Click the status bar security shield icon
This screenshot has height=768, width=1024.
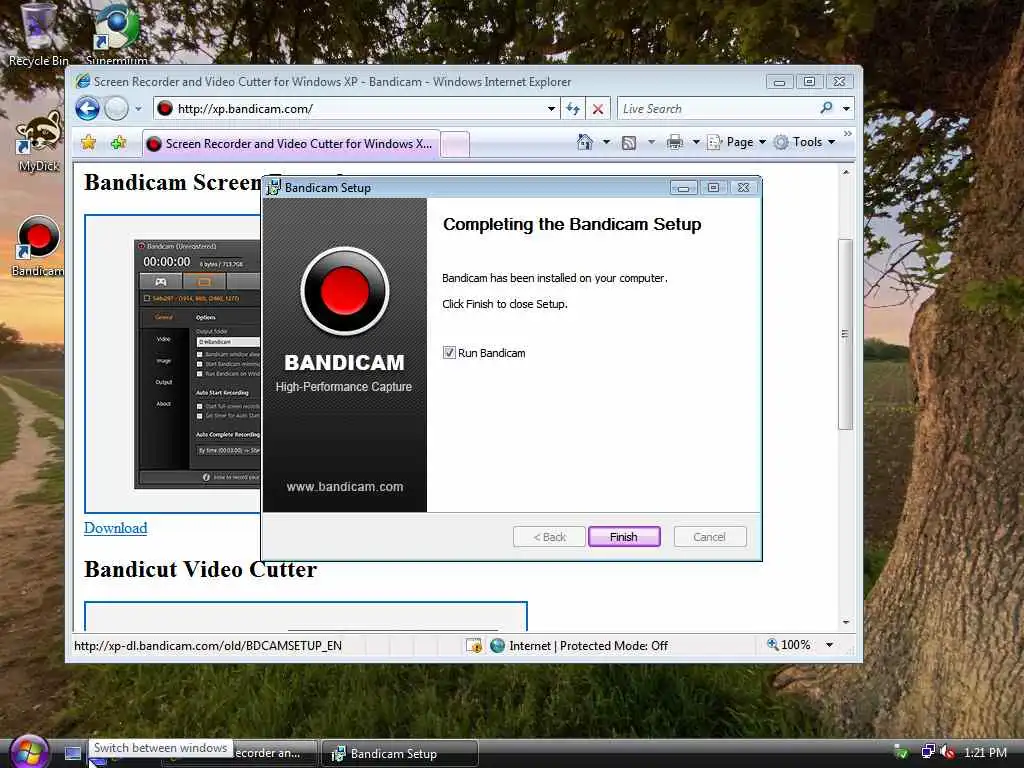pyautogui.click(x=473, y=646)
